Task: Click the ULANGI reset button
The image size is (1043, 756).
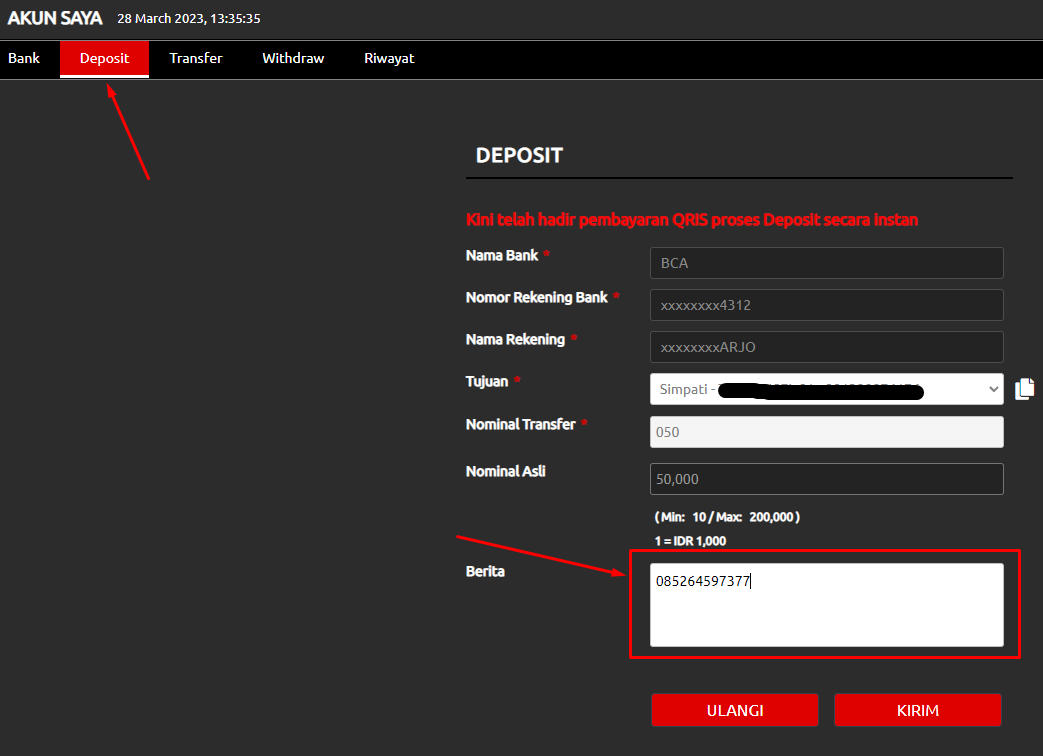Action: (x=734, y=710)
